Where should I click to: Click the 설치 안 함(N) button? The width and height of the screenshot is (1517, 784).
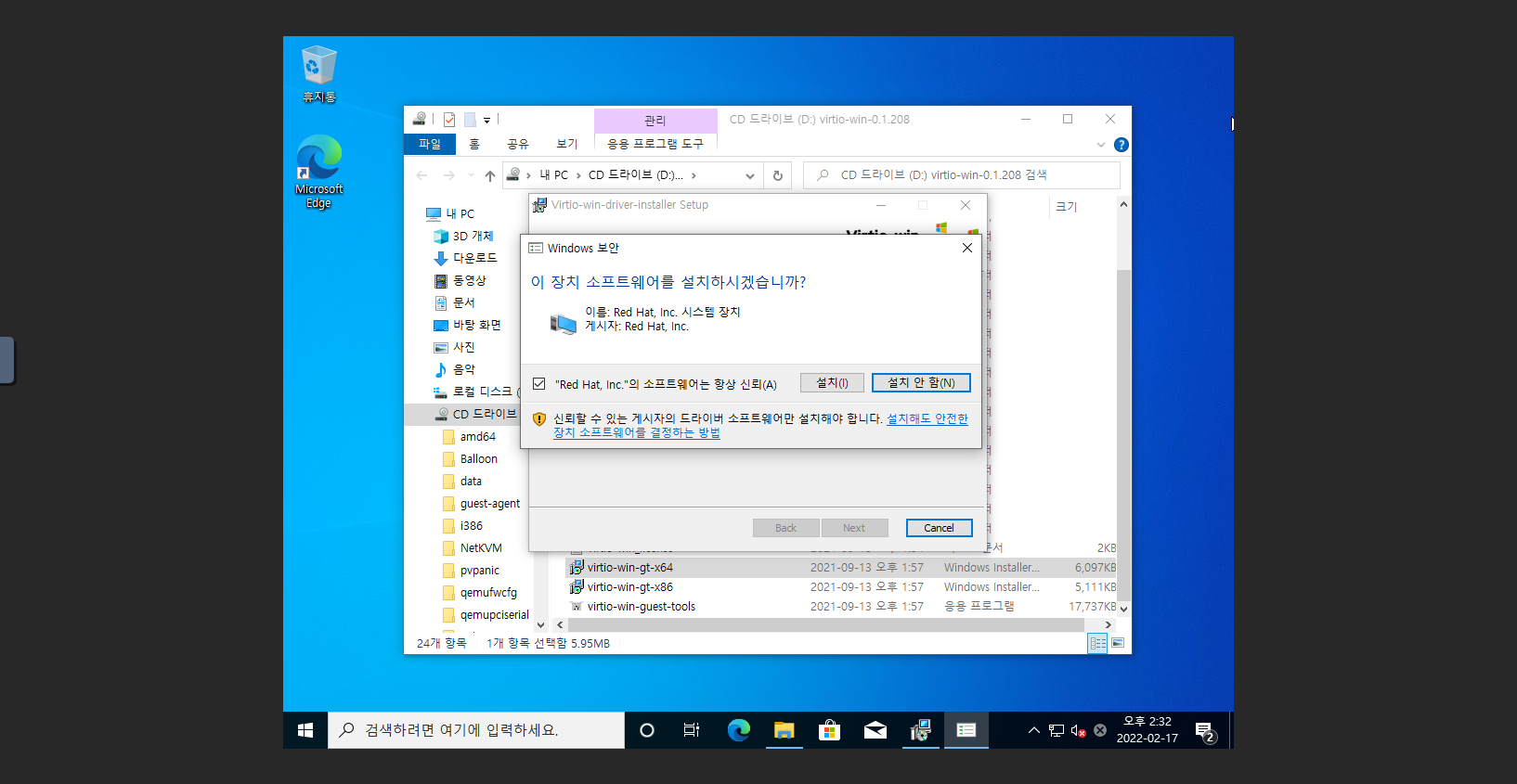921,383
